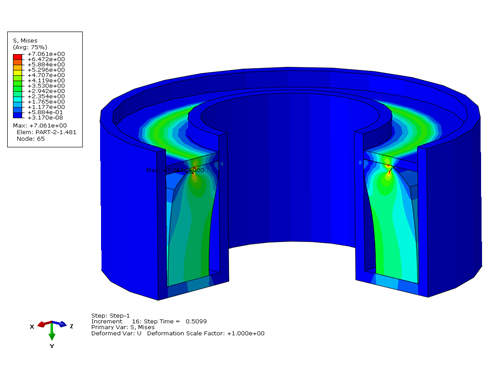The height and width of the screenshot is (369, 491).
Task: Click the (Avg: 75%) legend text
Action: (30, 47)
